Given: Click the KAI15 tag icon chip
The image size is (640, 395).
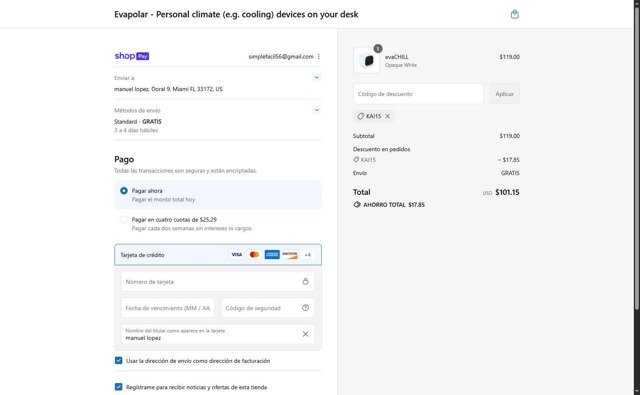Looking at the screenshot, I should click(360, 116).
